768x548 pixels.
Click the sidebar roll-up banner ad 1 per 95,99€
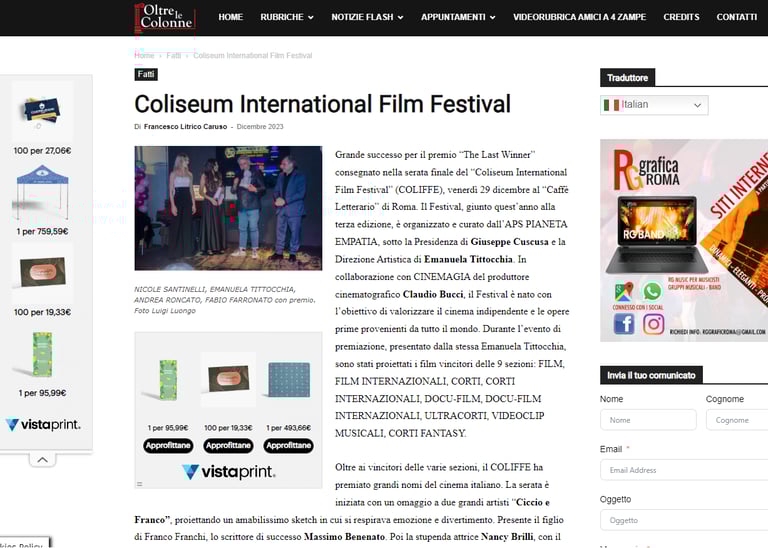point(42,361)
